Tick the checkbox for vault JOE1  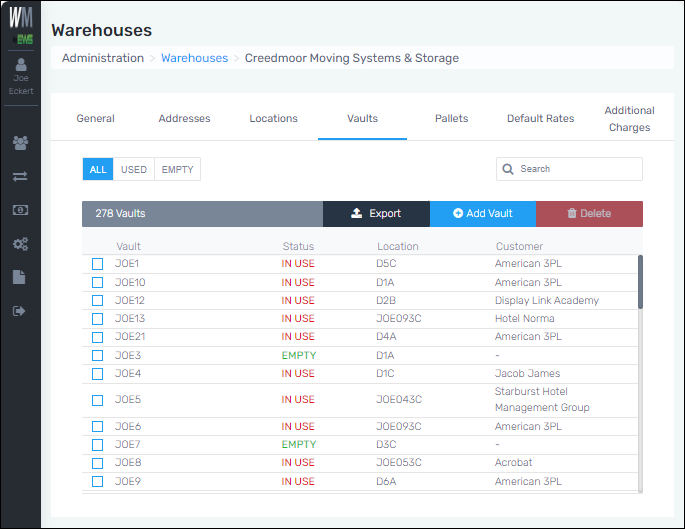[97, 264]
